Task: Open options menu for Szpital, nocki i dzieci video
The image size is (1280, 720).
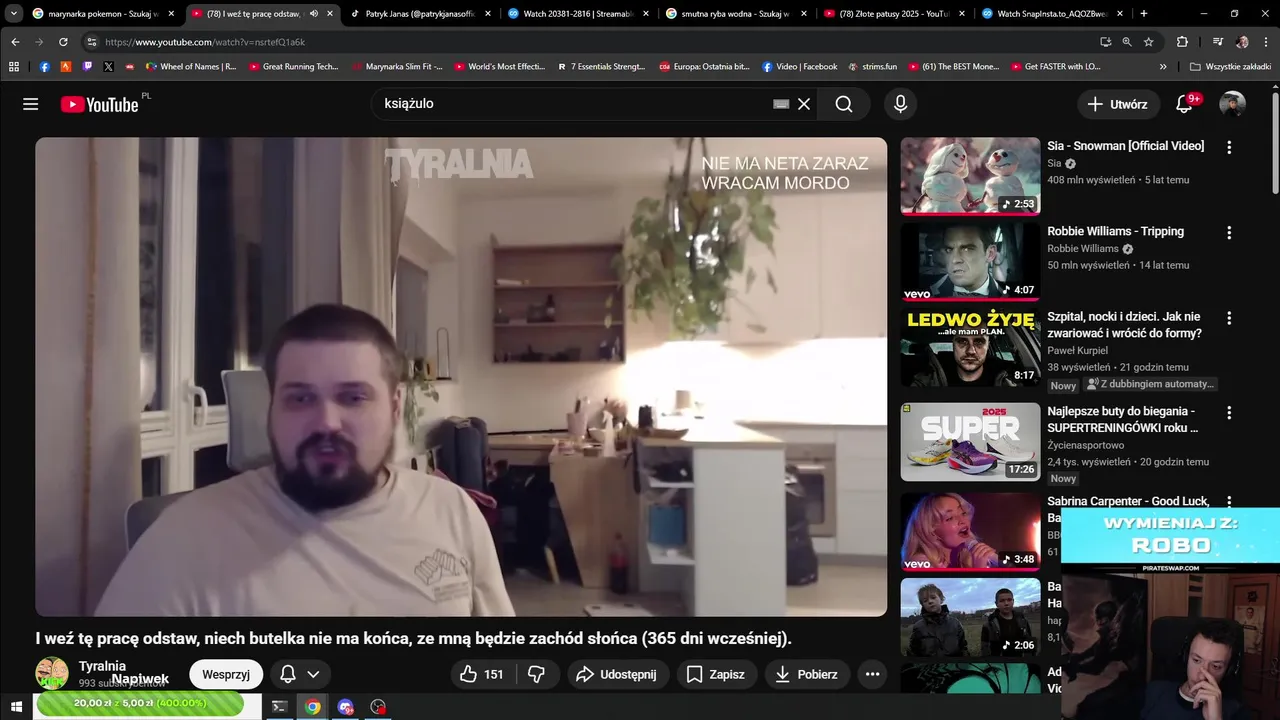Action: coord(1229,318)
